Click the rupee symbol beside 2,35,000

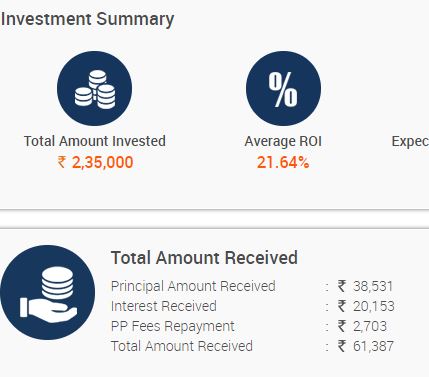[x=62, y=162]
